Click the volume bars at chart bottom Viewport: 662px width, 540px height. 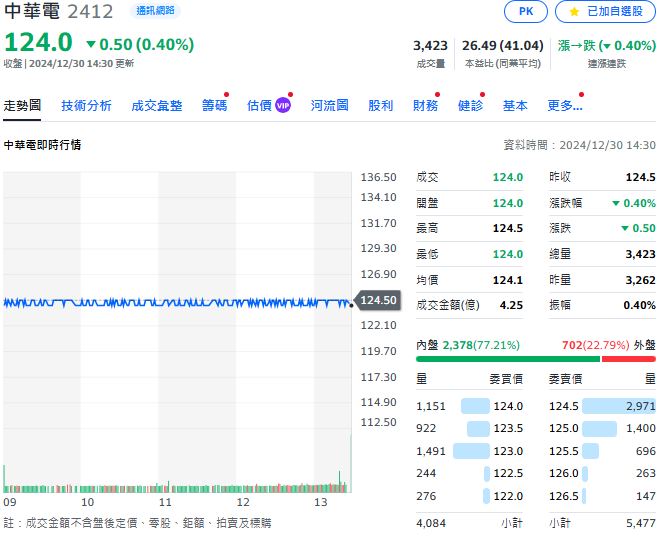[177, 488]
